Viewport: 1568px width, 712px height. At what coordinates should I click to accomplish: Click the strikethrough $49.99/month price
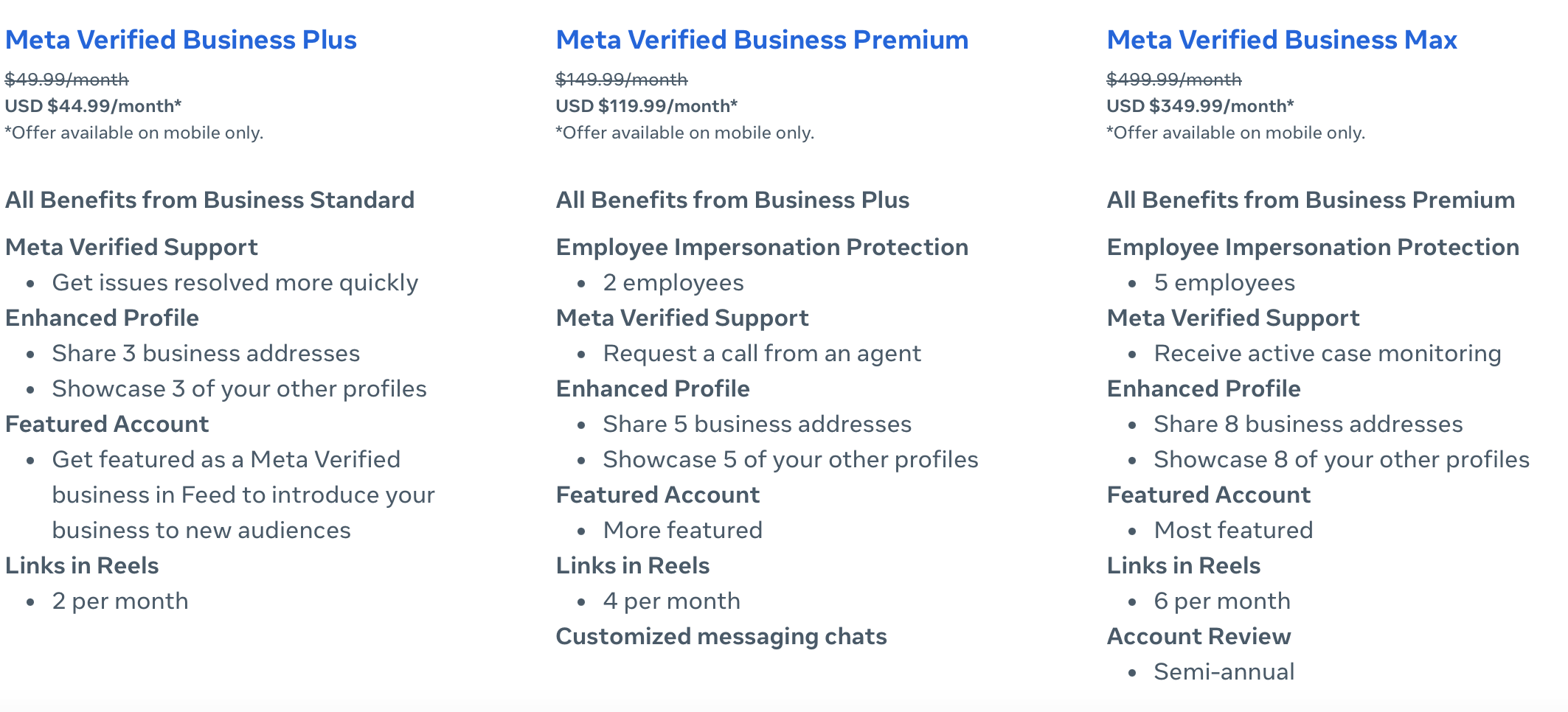tap(67, 80)
